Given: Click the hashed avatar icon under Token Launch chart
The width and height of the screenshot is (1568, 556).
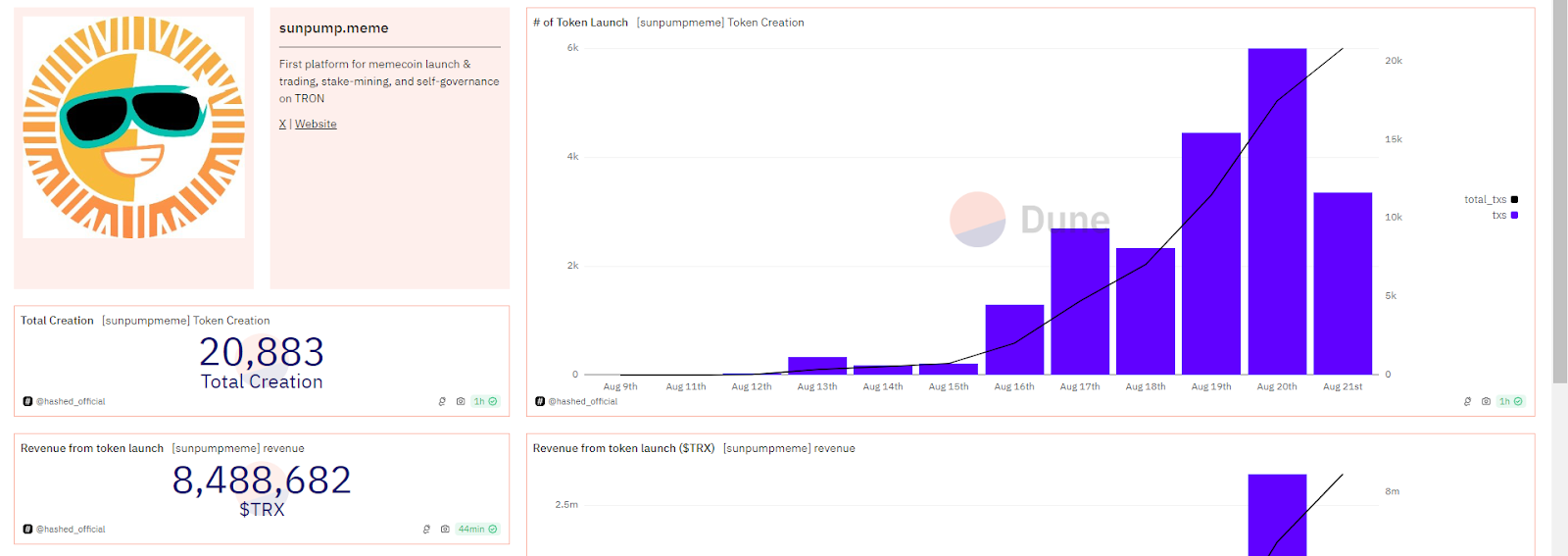Looking at the screenshot, I should pos(540,401).
